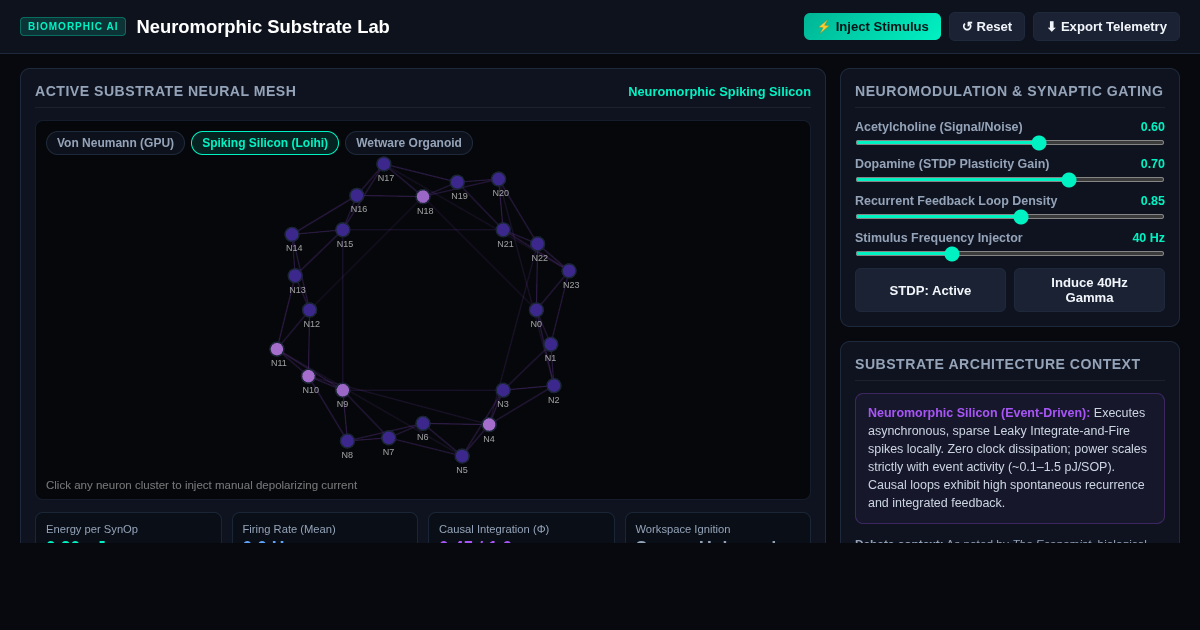The height and width of the screenshot is (630, 1200).
Task: Depolarize neuron N23
Action: point(569,271)
